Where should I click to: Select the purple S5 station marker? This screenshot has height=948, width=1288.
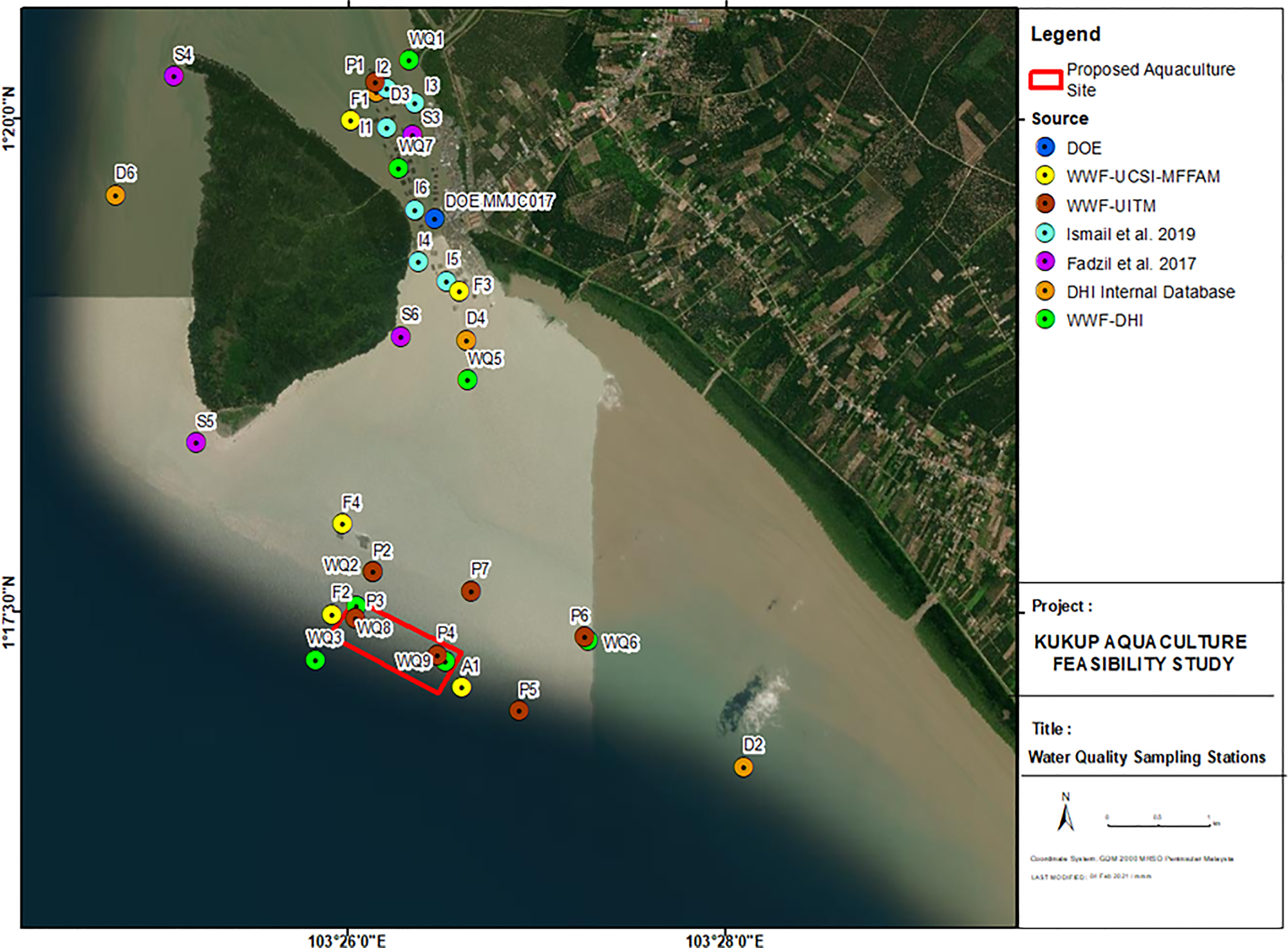196,442
